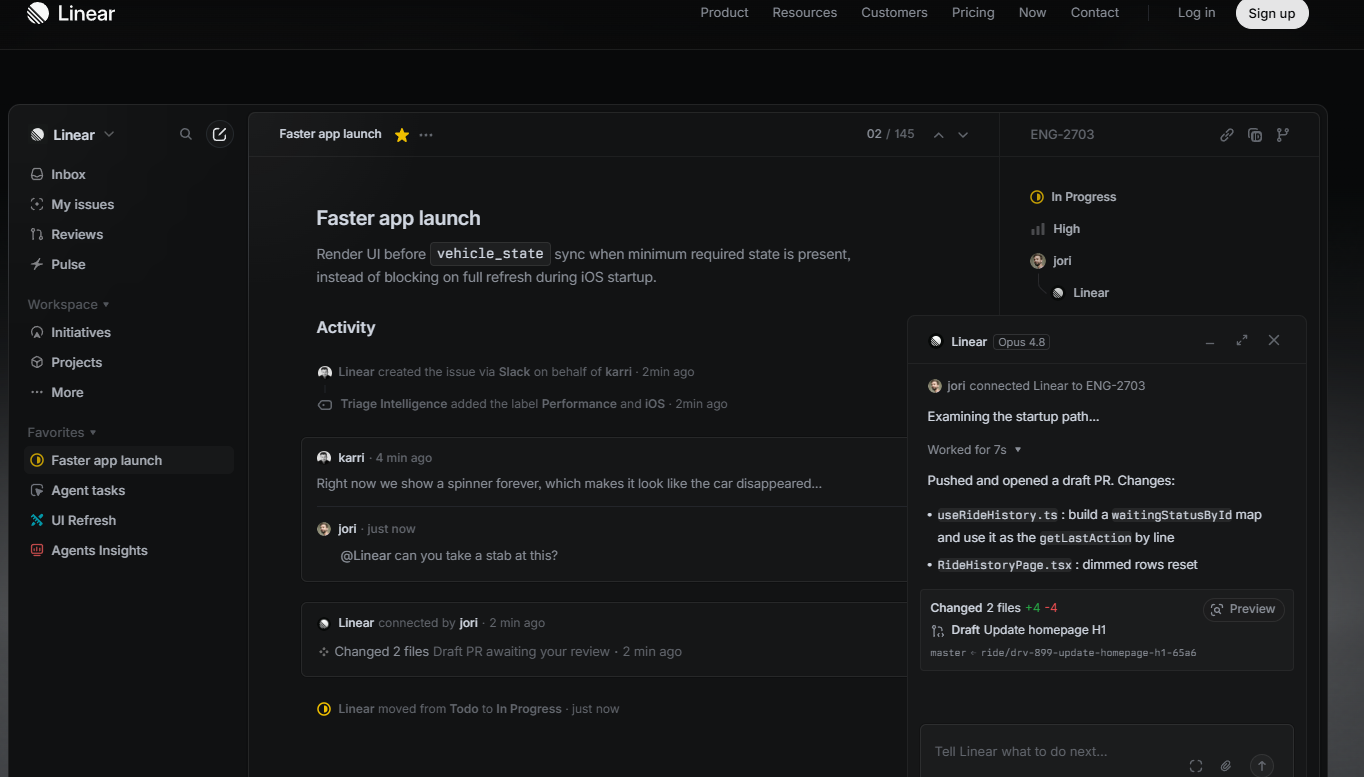Copy the issue link with the chain icon
Screen dimensions: 1364x777
pos(1227,135)
